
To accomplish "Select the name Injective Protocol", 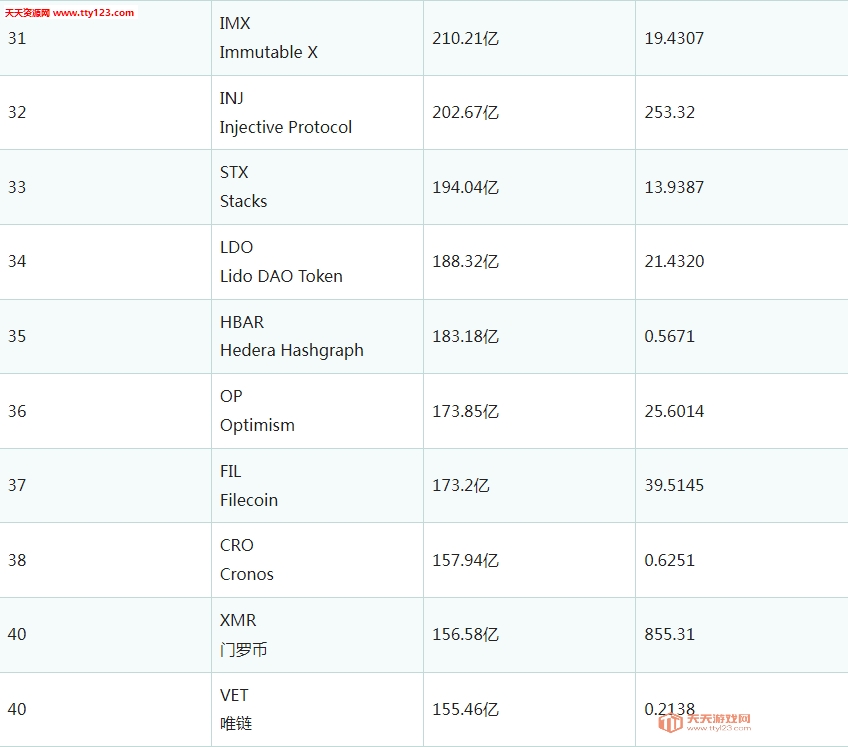I will point(286,128).
